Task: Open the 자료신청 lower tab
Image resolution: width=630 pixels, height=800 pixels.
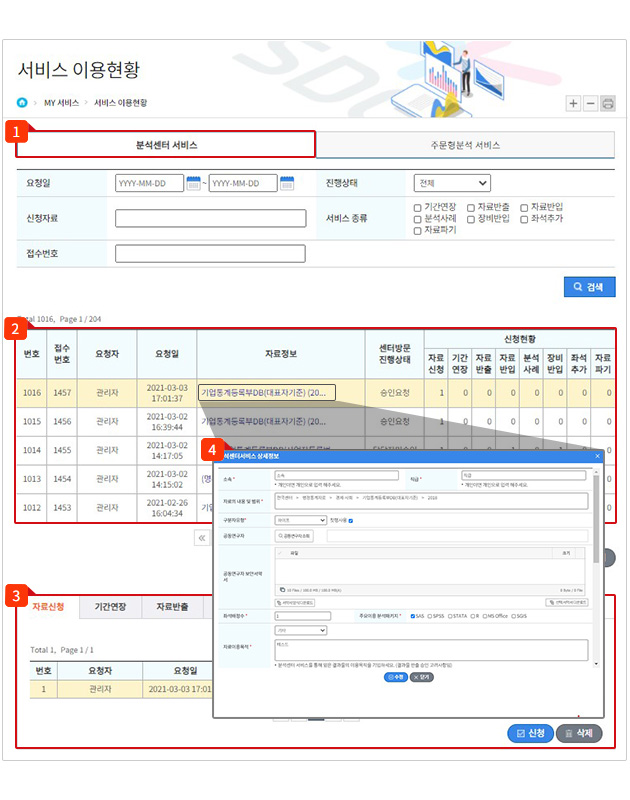Action: coord(48,607)
